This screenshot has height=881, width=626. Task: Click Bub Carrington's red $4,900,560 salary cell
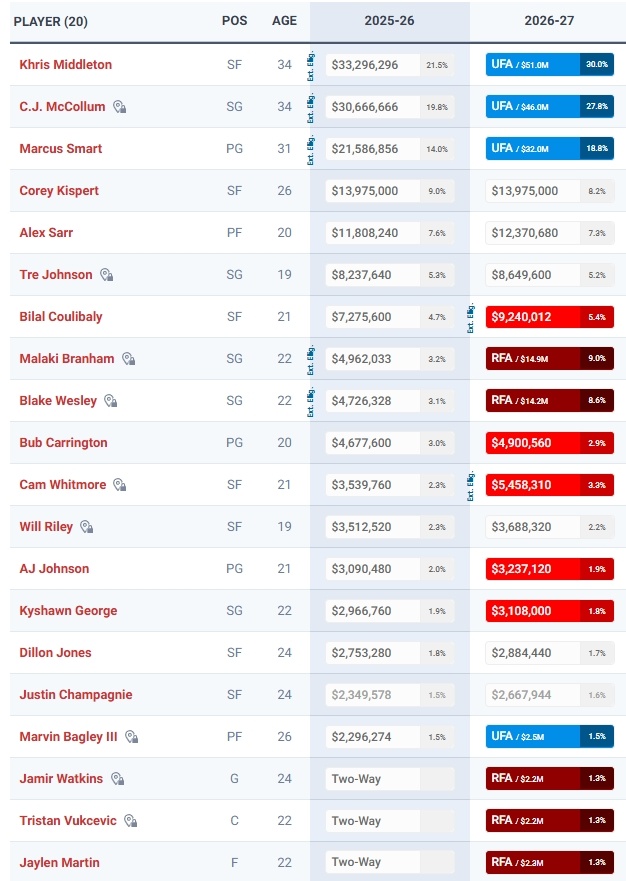pyautogui.click(x=532, y=443)
